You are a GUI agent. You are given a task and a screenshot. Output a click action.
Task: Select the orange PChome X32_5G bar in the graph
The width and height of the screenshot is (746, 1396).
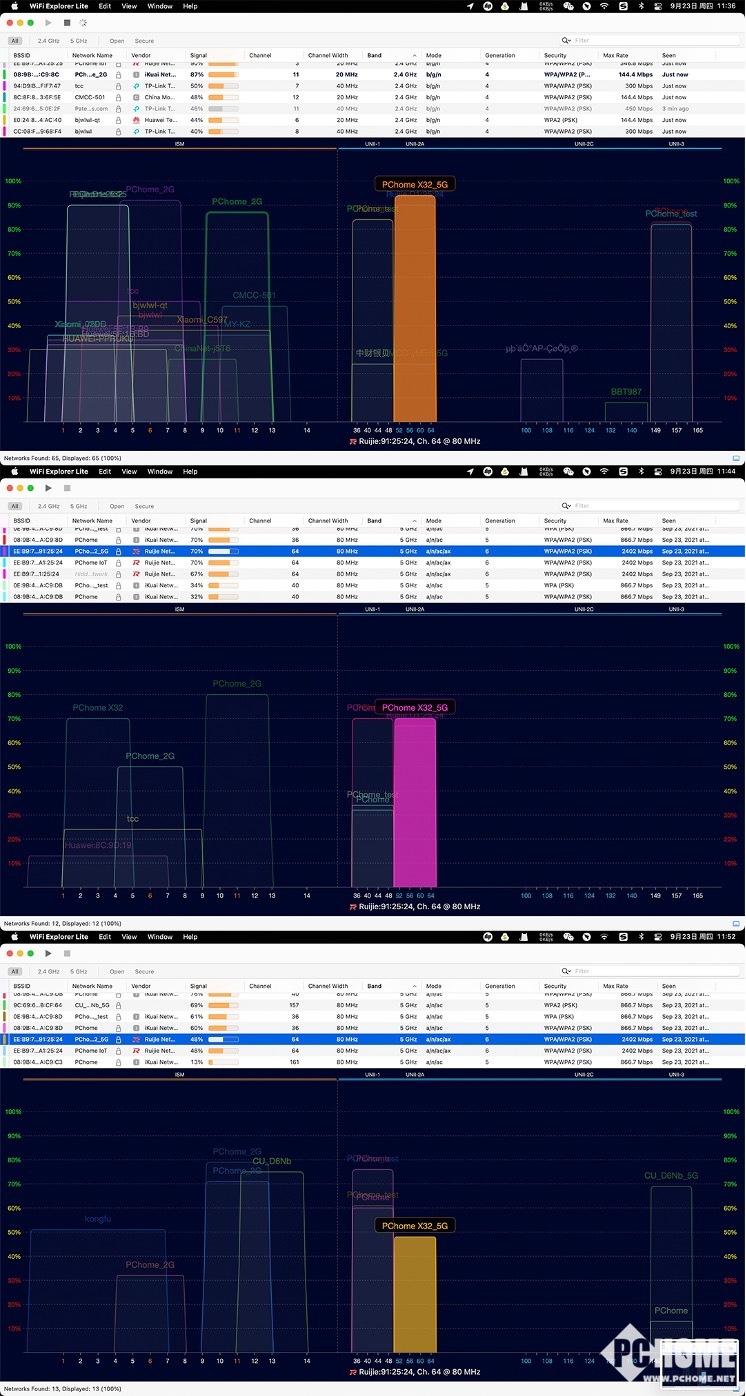[415, 308]
